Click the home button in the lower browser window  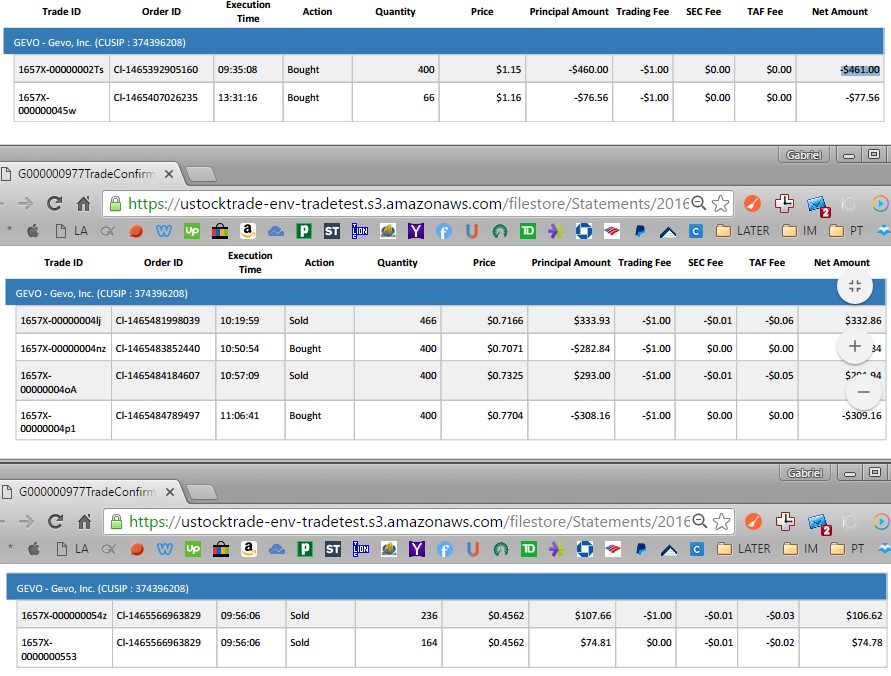click(x=84, y=521)
